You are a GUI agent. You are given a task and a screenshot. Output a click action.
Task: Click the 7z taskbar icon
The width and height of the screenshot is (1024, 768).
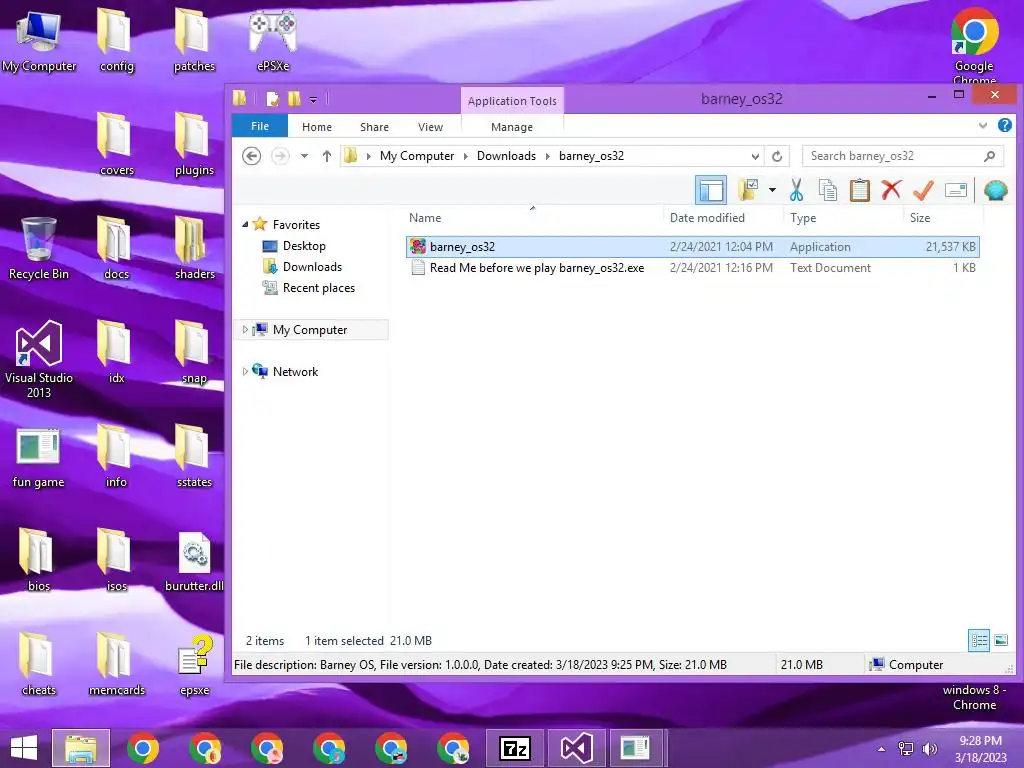[515, 748]
